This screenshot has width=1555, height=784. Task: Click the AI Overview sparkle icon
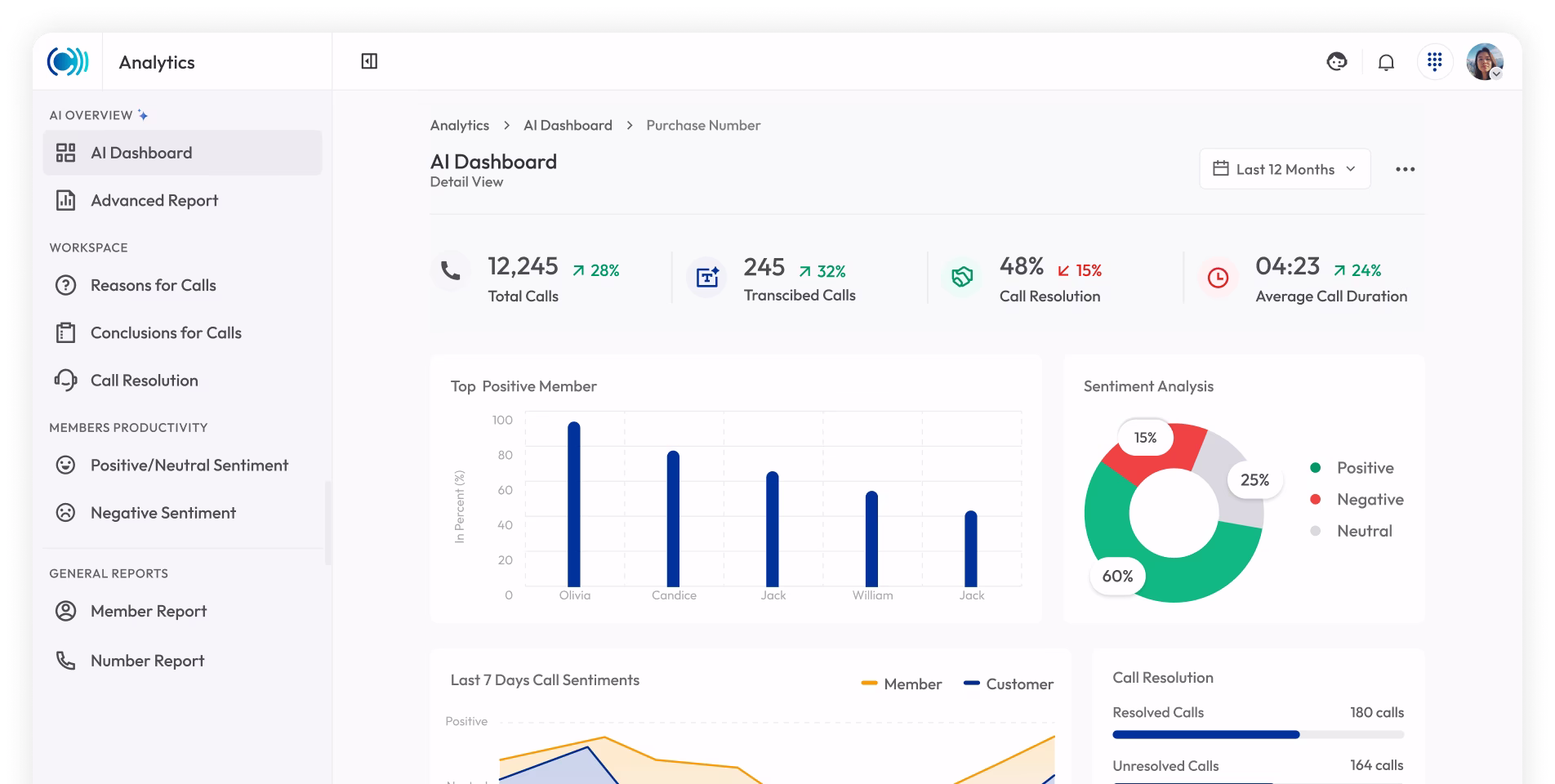click(x=143, y=115)
